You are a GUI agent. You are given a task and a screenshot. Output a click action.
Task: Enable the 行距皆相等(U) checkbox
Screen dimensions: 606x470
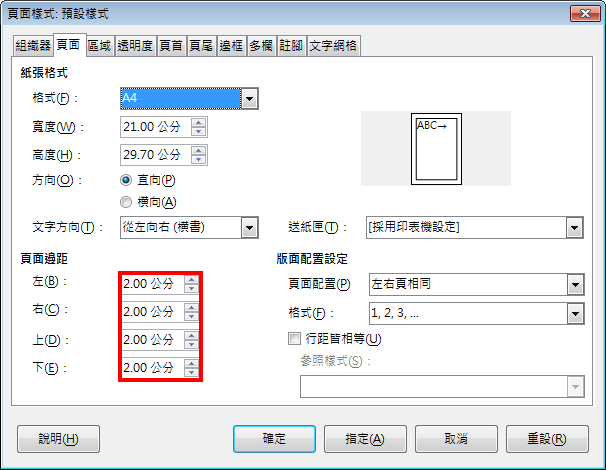point(294,339)
